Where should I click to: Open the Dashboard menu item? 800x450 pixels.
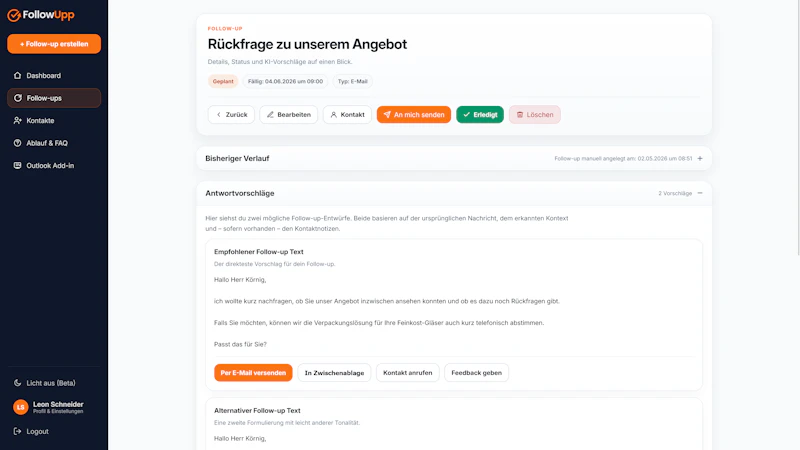pyautogui.click(x=54, y=76)
